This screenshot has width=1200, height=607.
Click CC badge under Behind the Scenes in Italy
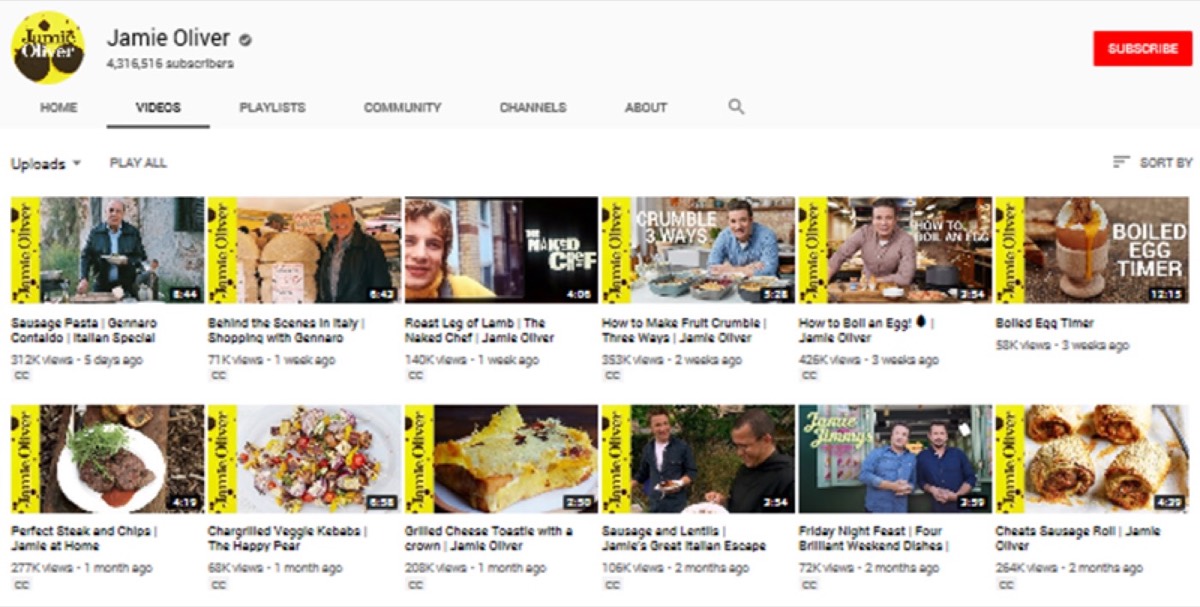219,375
